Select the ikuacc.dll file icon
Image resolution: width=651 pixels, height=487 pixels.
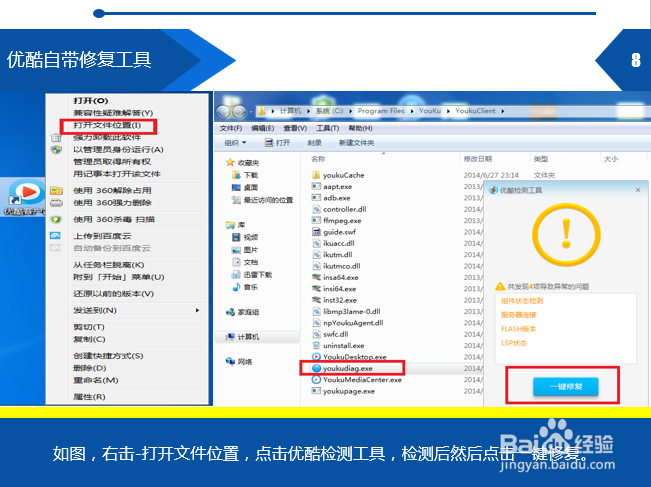point(316,243)
